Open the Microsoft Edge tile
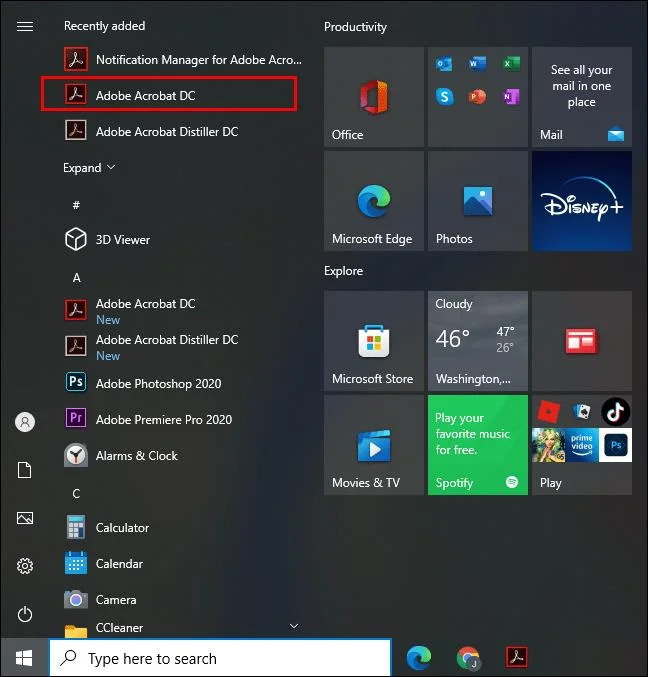Image resolution: width=648 pixels, height=677 pixels. pos(374,201)
